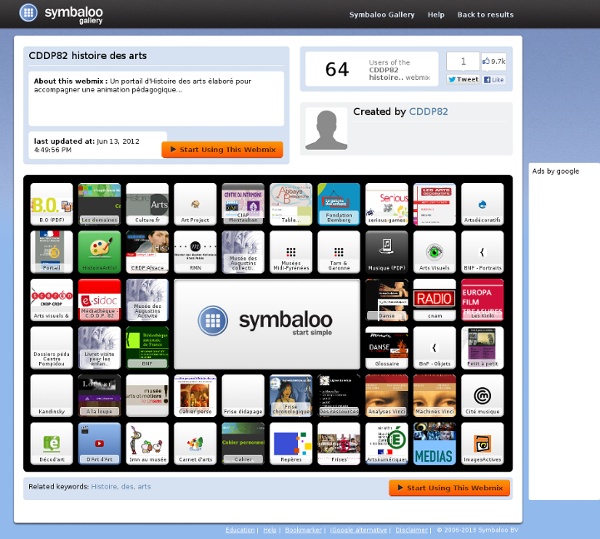The width and height of the screenshot is (600, 539).
Task: Open the Bookmarker footer link
Action: coord(303,530)
